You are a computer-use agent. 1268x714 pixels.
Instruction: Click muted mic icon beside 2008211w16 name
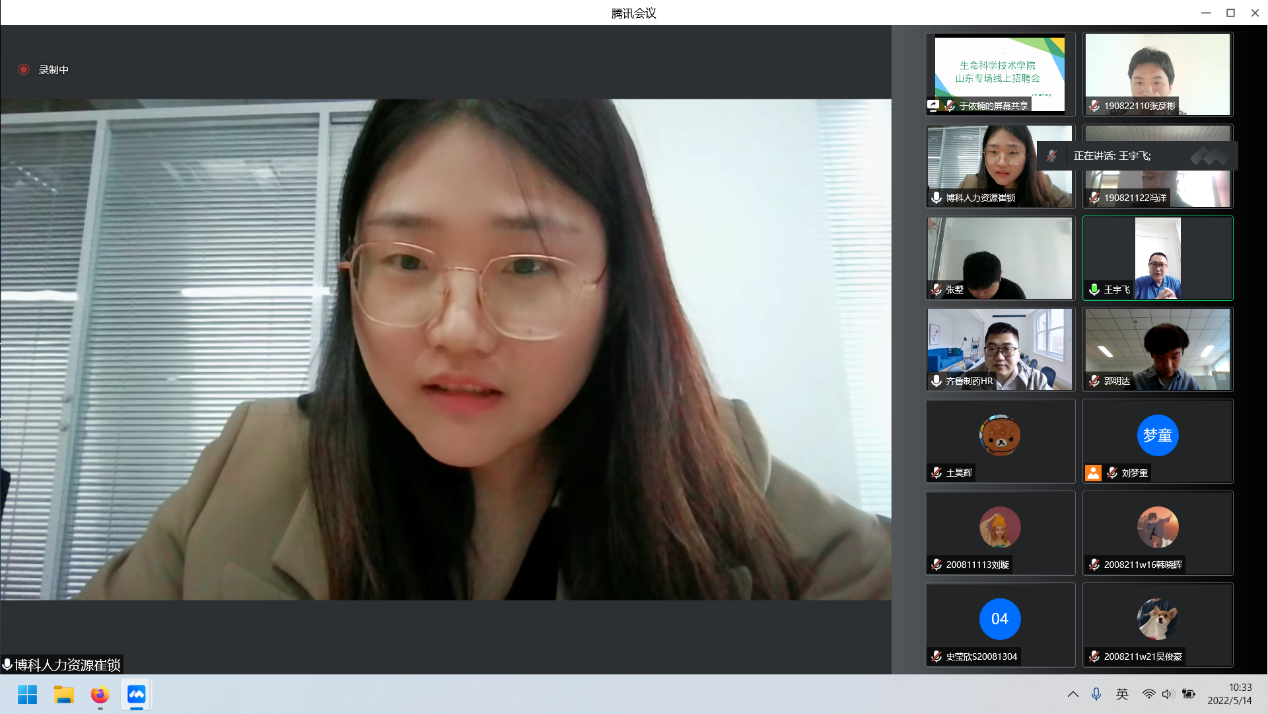pos(1094,565)
